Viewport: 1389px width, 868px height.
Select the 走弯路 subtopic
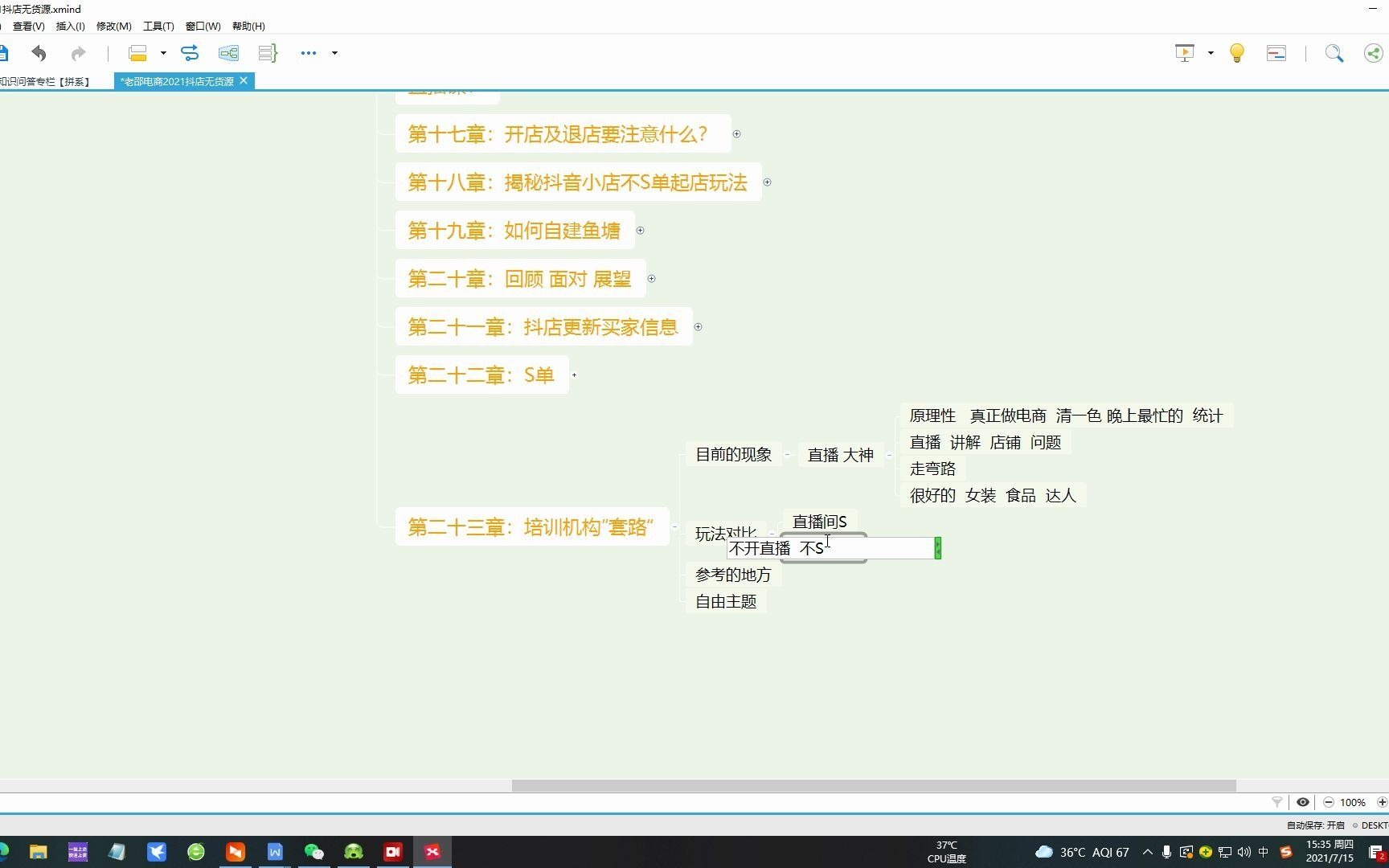932,469
